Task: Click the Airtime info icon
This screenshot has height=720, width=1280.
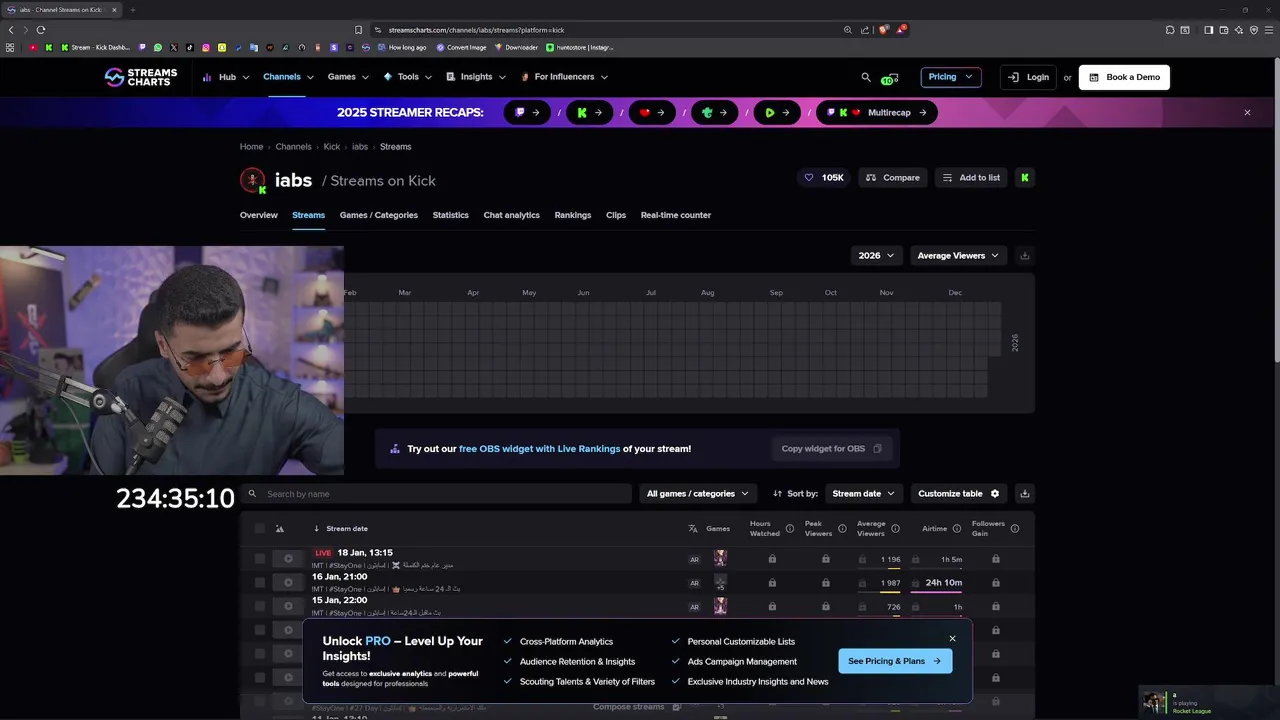Action: tap(957, 529)
